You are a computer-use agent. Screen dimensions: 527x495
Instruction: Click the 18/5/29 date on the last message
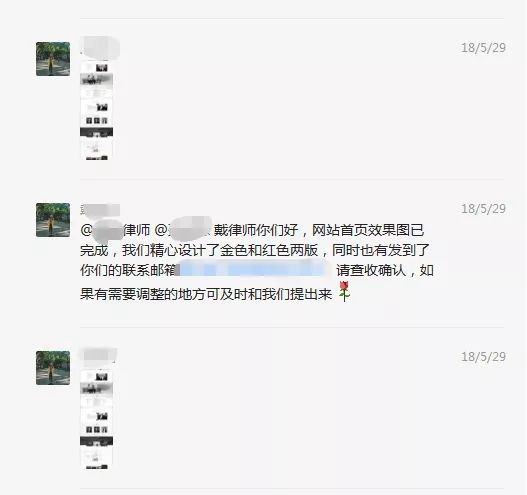(483, 357)
